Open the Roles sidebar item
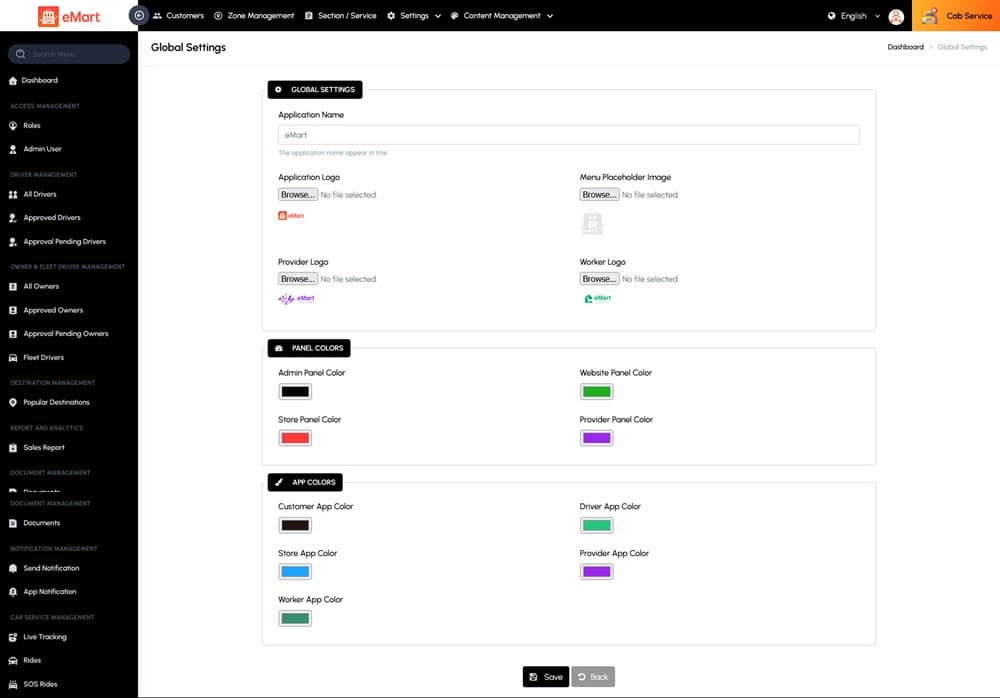 (32, 126)
